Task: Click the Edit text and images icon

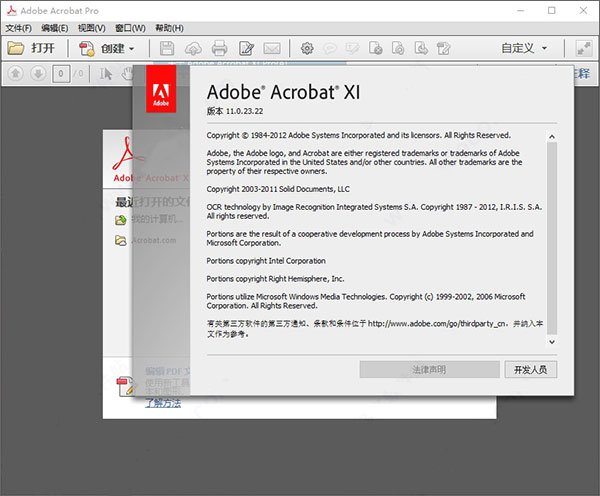Action: 246,48
